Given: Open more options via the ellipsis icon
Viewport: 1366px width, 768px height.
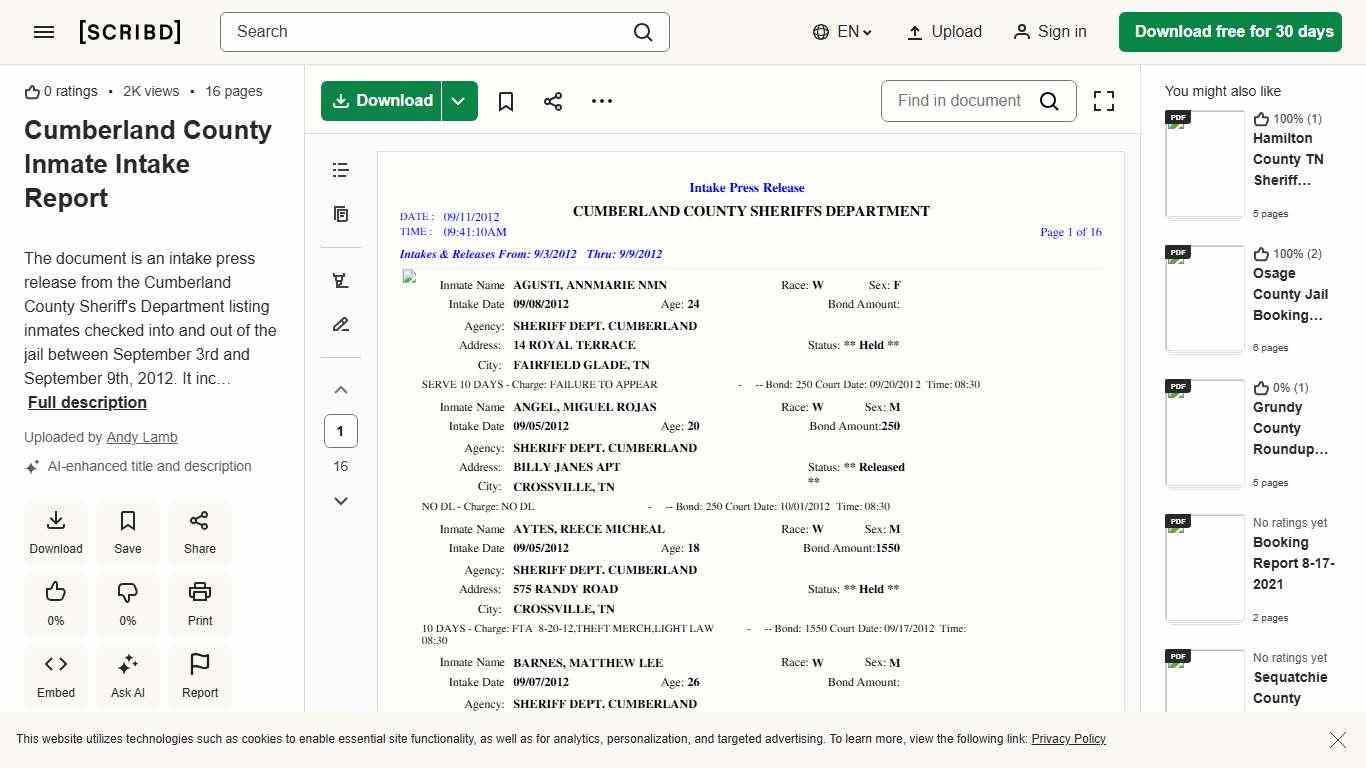Looking at the screenshot, I should click(601, 101).
